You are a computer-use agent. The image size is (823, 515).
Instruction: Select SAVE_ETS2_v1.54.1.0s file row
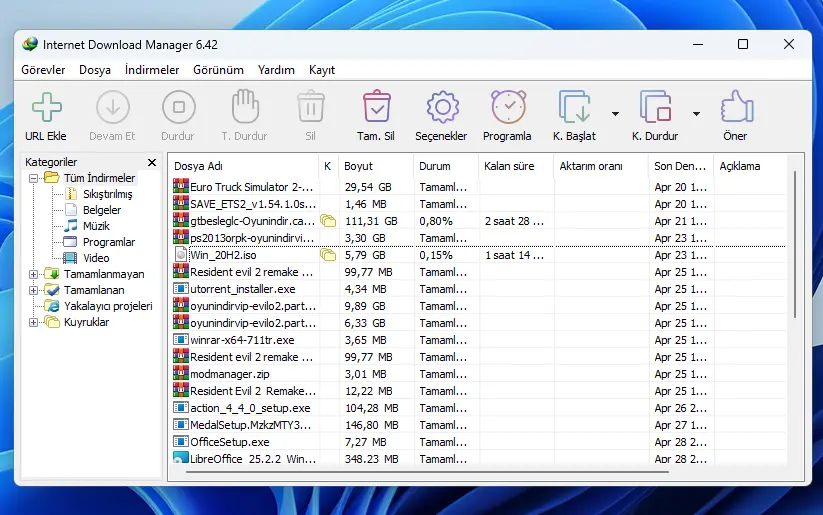479,204
